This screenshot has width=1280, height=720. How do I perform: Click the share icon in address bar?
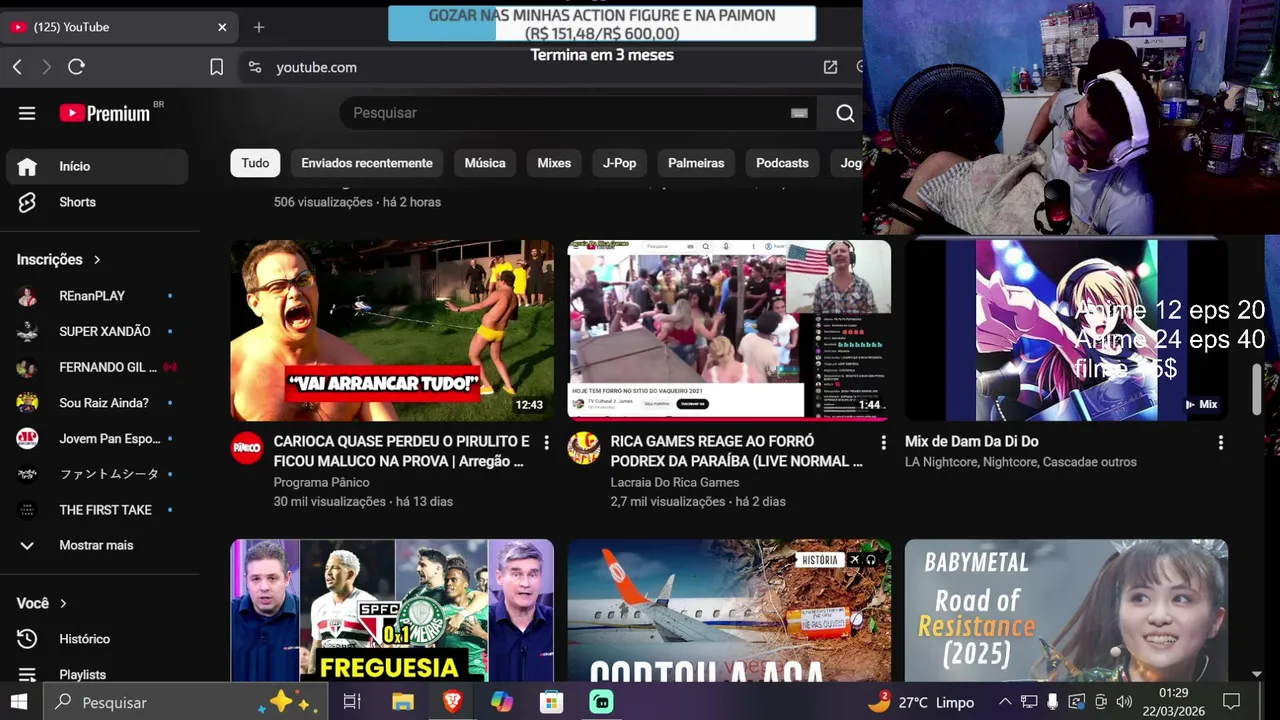(830, 67)
